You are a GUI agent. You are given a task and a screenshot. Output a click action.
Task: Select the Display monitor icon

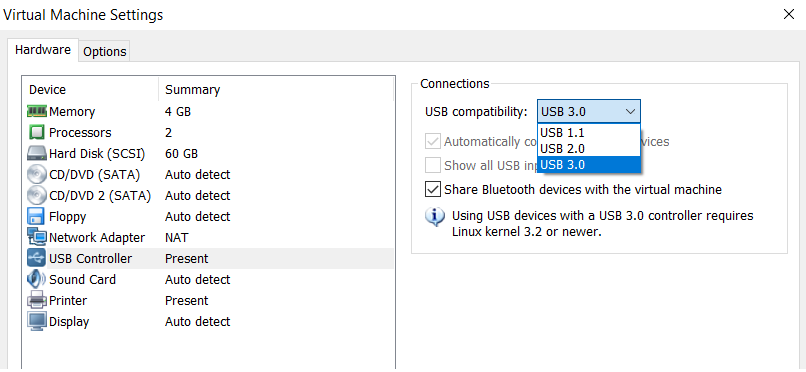(x=36, y=322)
